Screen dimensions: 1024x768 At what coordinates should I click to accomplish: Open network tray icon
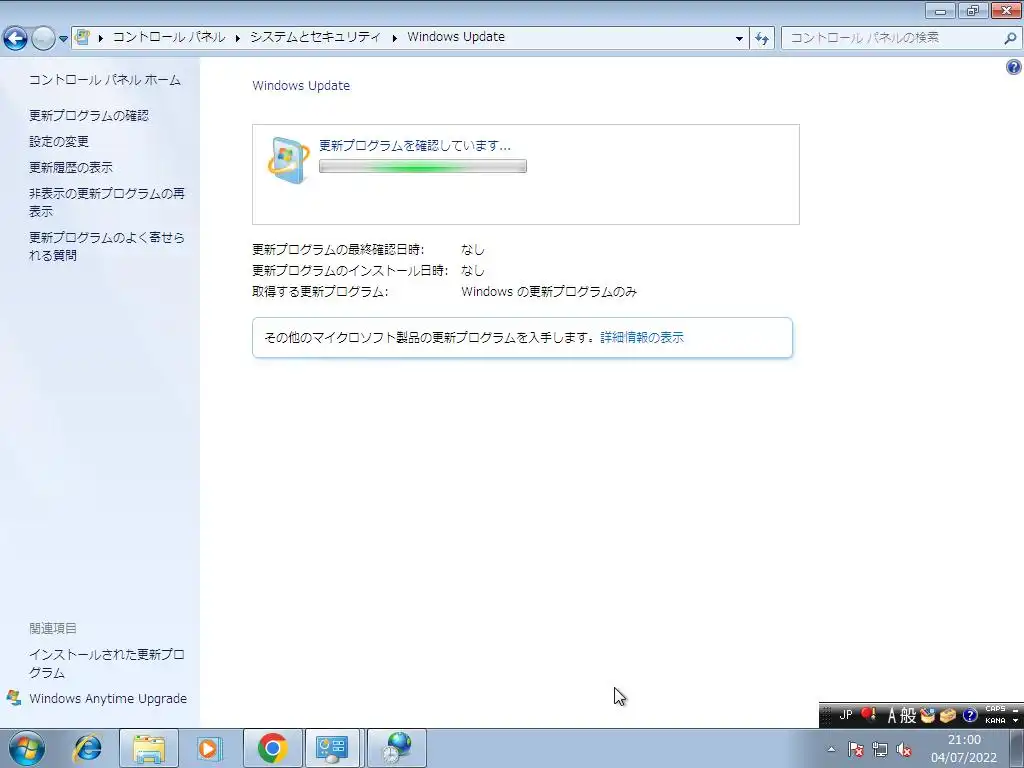(x=880, y=749)
